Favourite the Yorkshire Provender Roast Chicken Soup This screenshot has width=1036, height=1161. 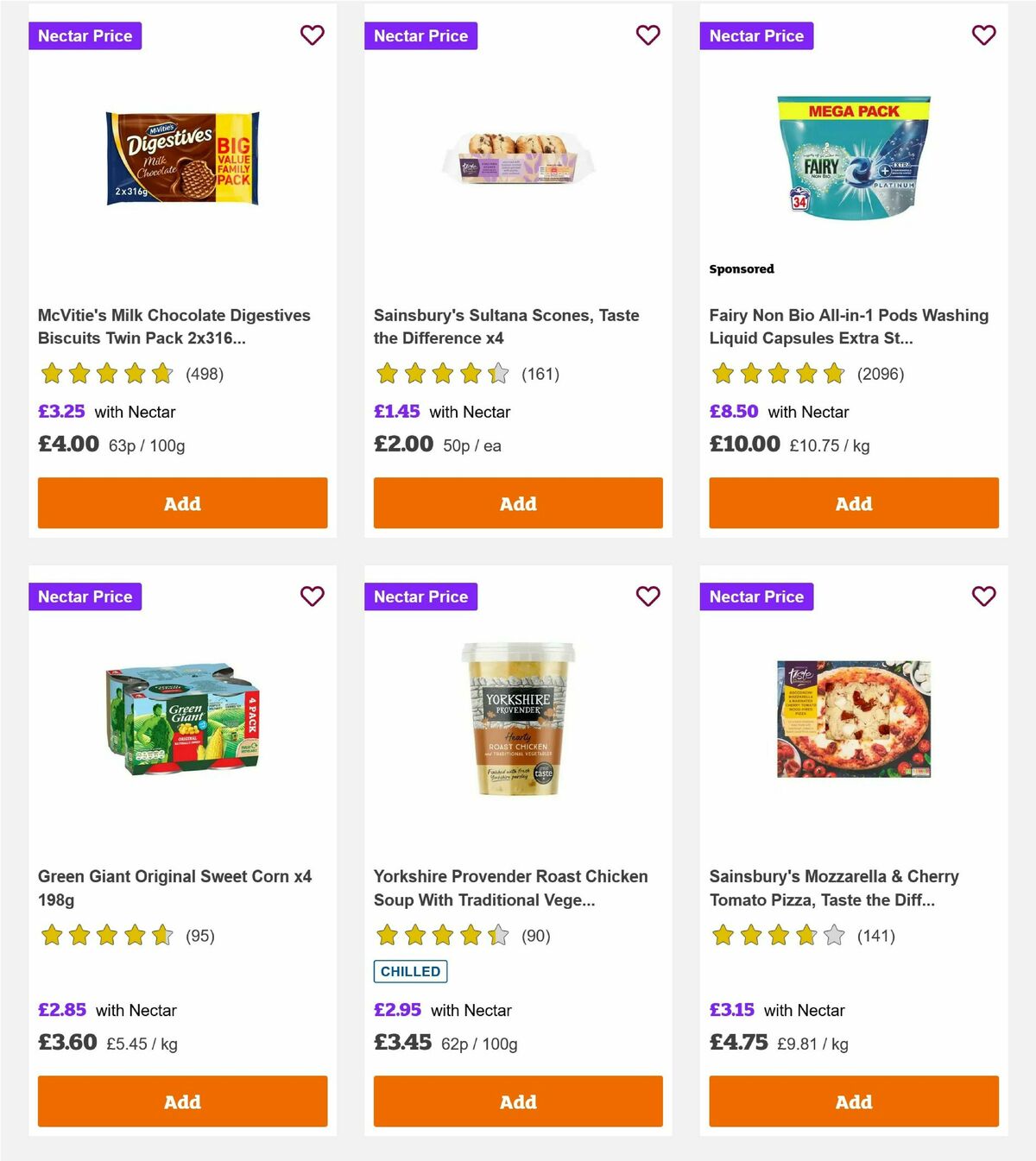pyautogui.click(x=647, y=596)
